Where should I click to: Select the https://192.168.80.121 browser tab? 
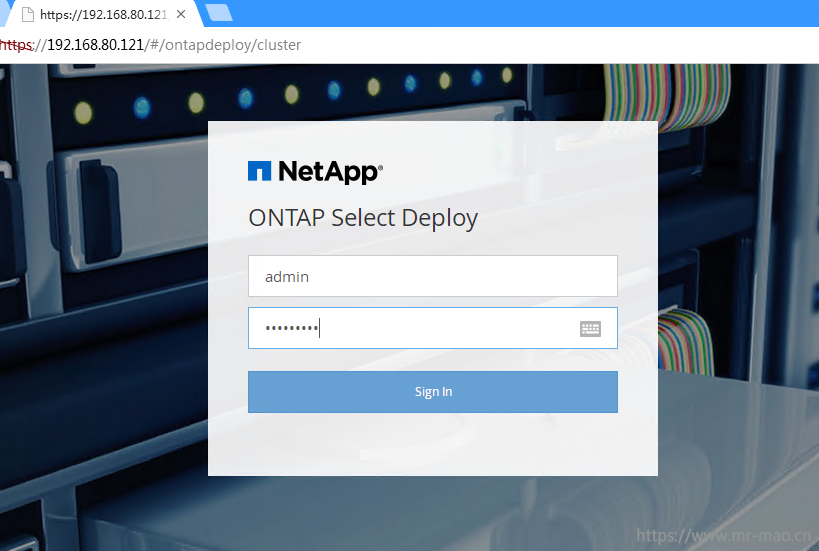point(102,14)
